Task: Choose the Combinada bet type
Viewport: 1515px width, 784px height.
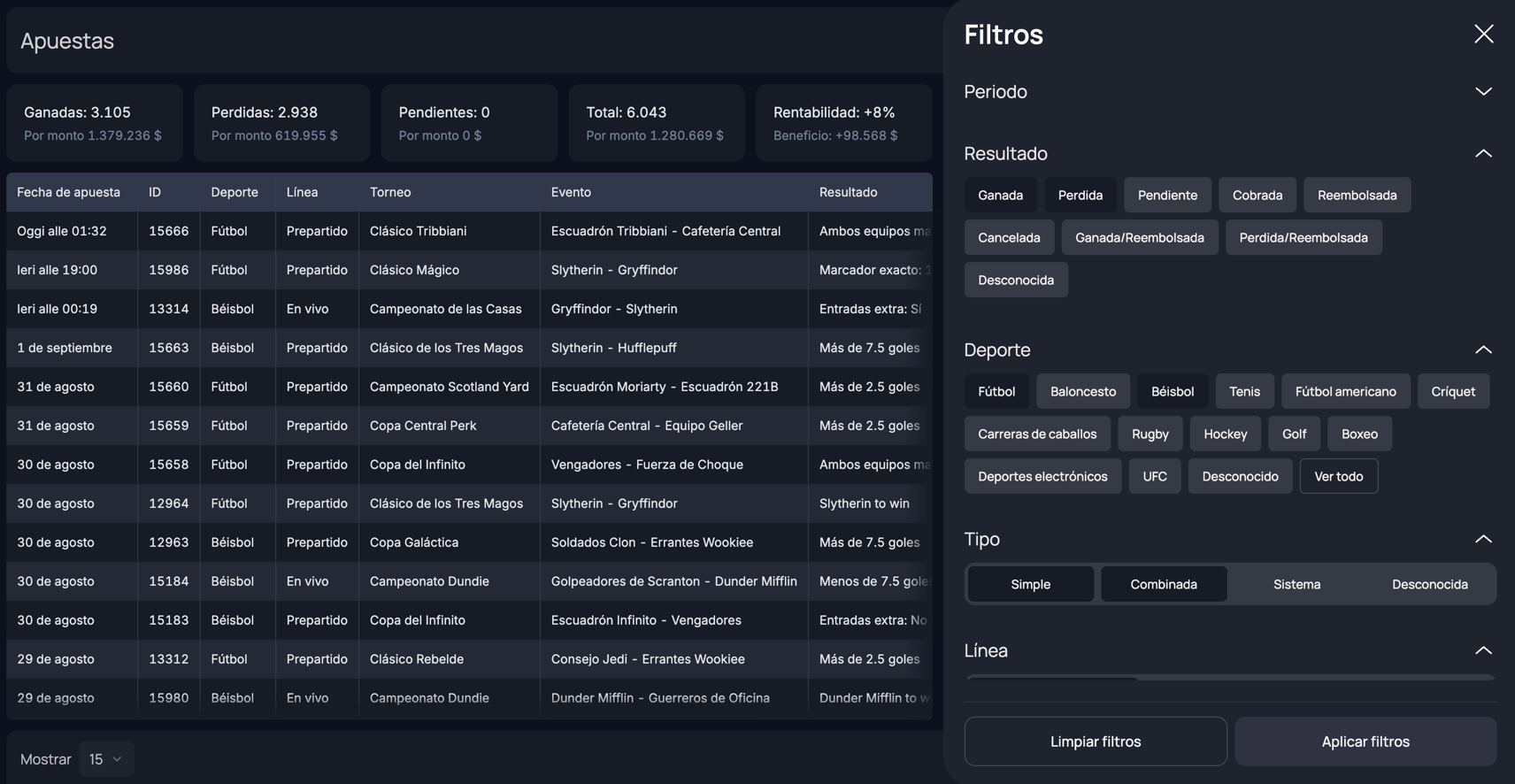Action: point(1163,585)
